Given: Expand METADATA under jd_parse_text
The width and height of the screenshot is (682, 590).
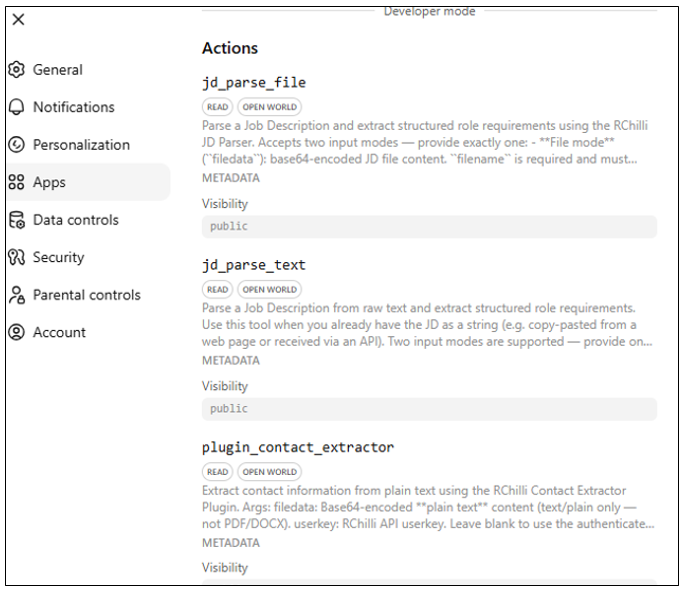Looking at the screenshot, I should point(231,360).
